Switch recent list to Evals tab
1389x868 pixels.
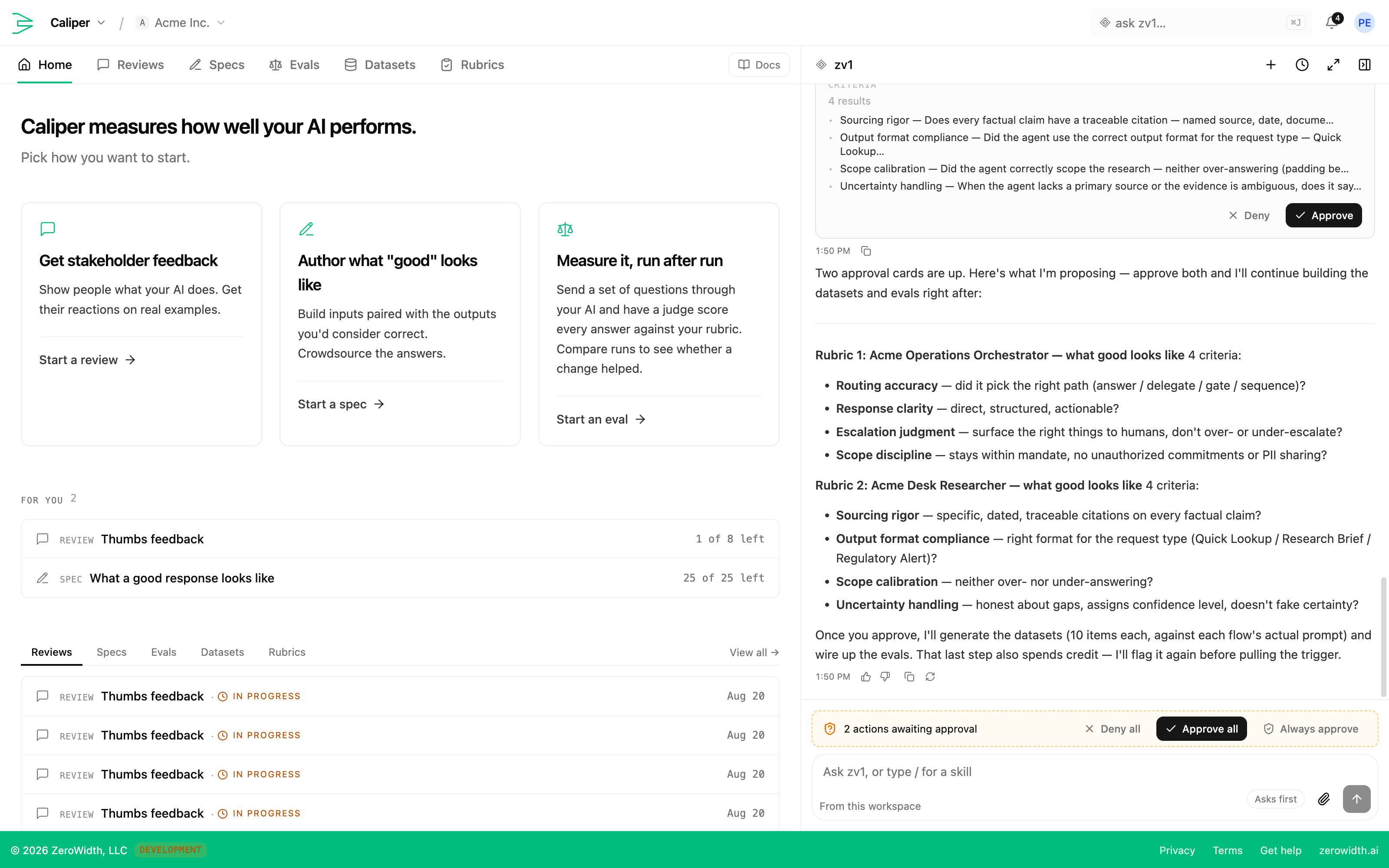164,652
